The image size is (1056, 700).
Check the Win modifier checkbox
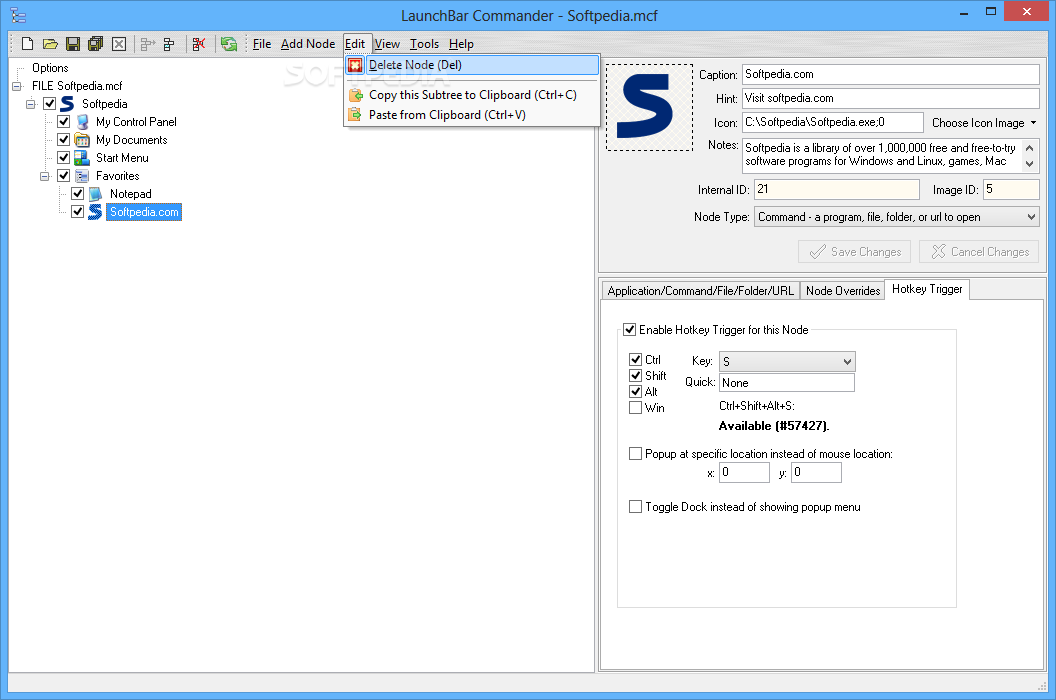tap(635, 408)
